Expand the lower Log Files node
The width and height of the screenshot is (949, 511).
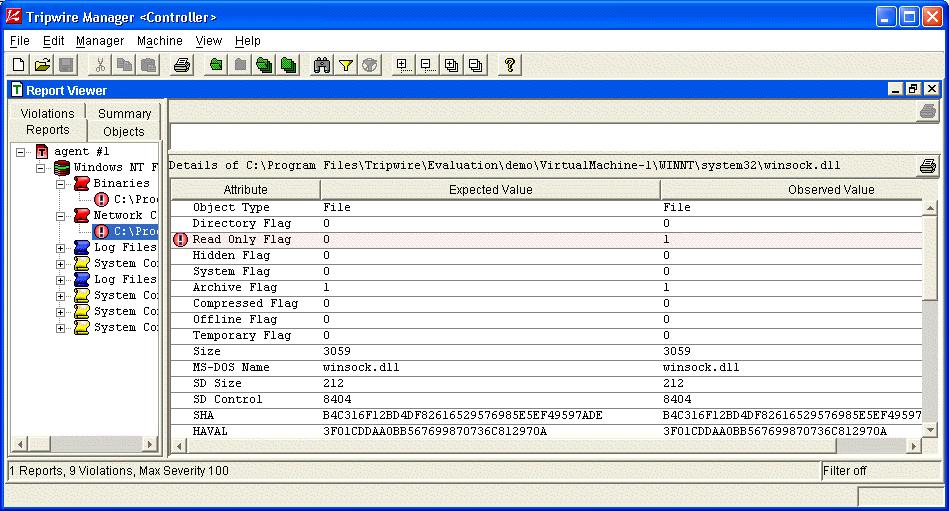(61, 280)
